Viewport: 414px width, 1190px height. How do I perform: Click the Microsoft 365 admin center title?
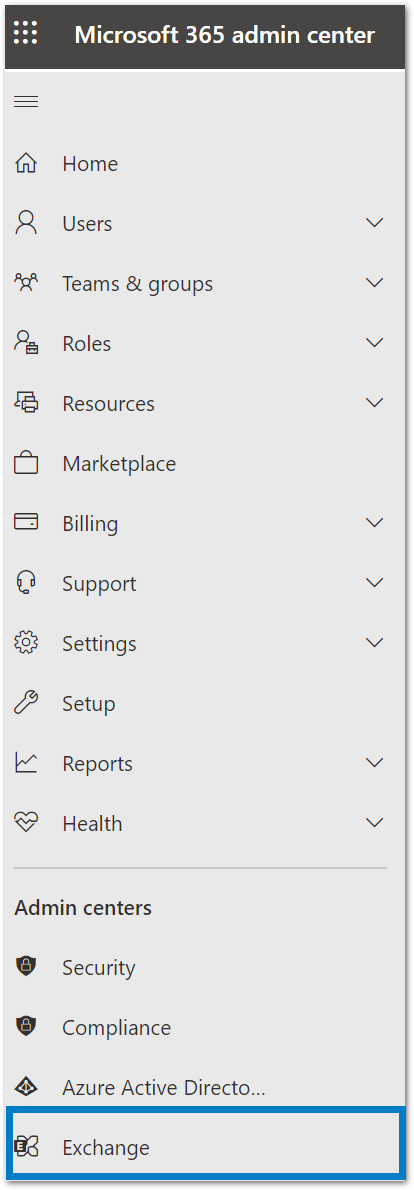coord(224,35)
